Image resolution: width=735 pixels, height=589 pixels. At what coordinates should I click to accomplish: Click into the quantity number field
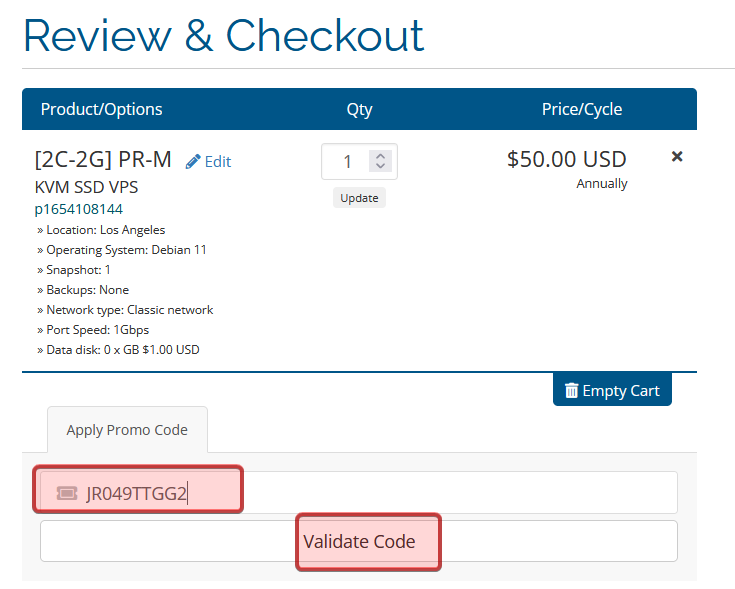tap(347, 162)
